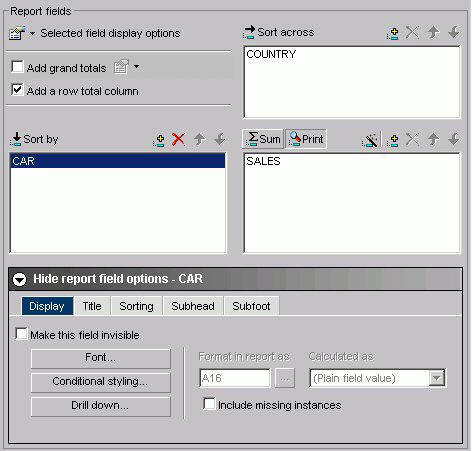Add a new field to Sort by list

159,139
